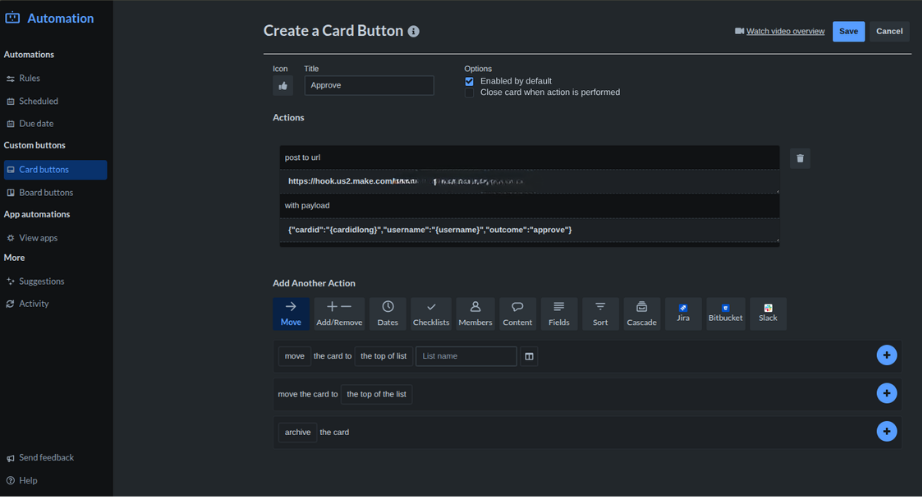Toggle Enabled by default checkbox
Image resolution: width=922 pixels, height=497 pixels.
click(469, 81)
